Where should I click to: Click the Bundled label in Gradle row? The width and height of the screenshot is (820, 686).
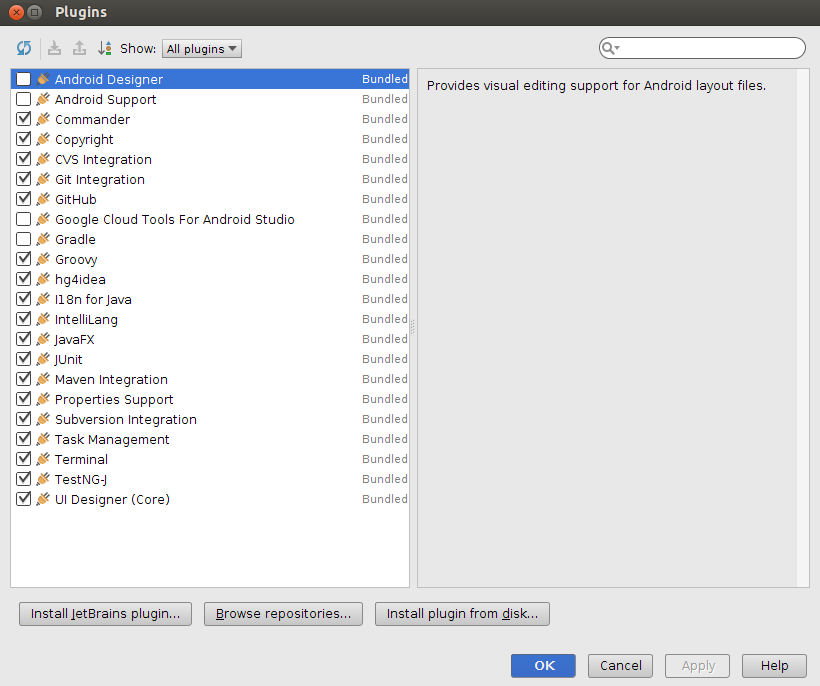pyautogui.click(x=385, y=239)
